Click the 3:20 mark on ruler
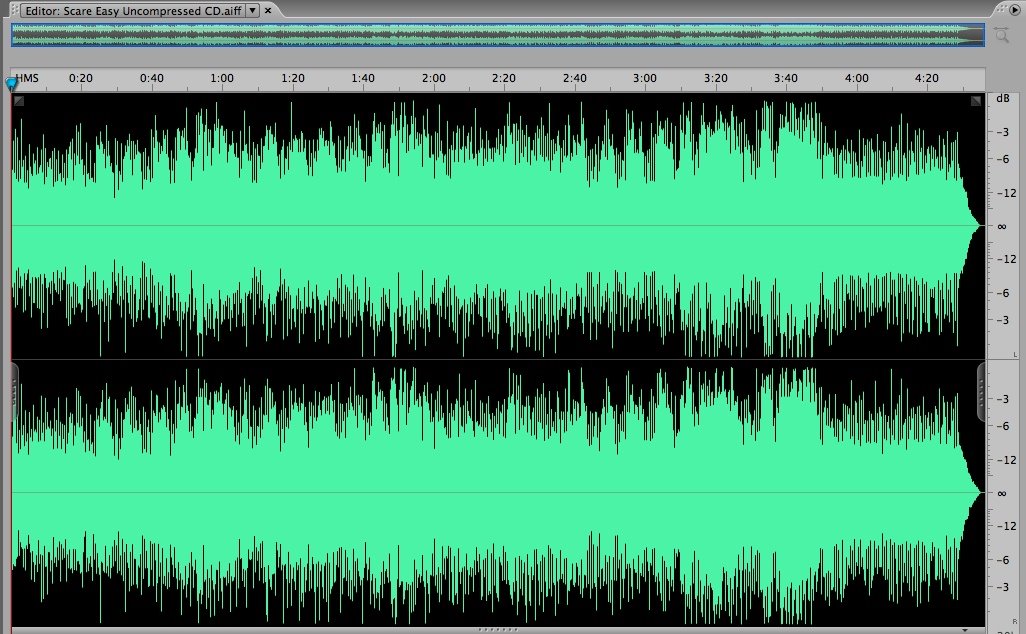1026x634 pixels. click(x=715, y=78)
